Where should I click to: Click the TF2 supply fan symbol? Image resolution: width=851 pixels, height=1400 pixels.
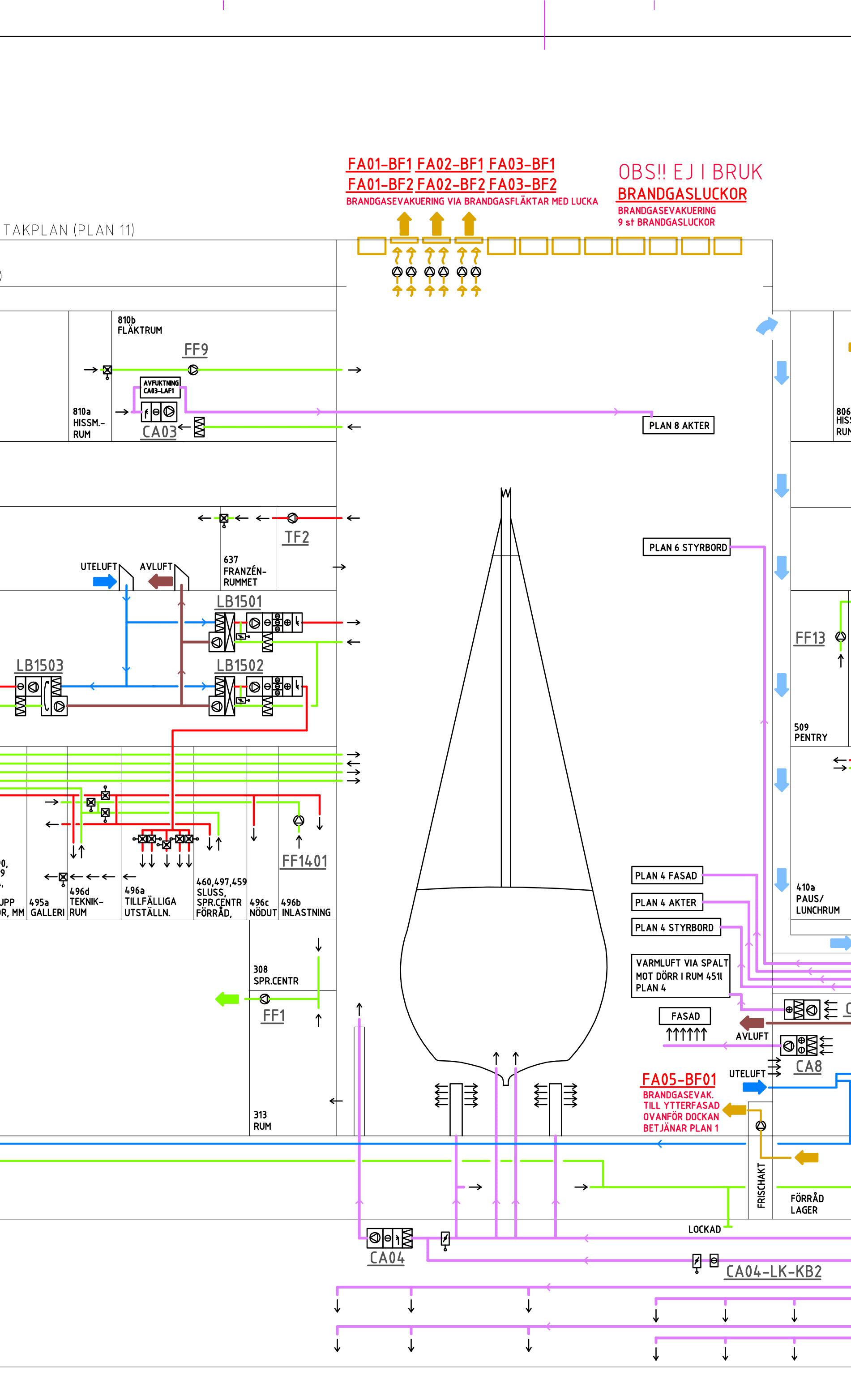292,517
